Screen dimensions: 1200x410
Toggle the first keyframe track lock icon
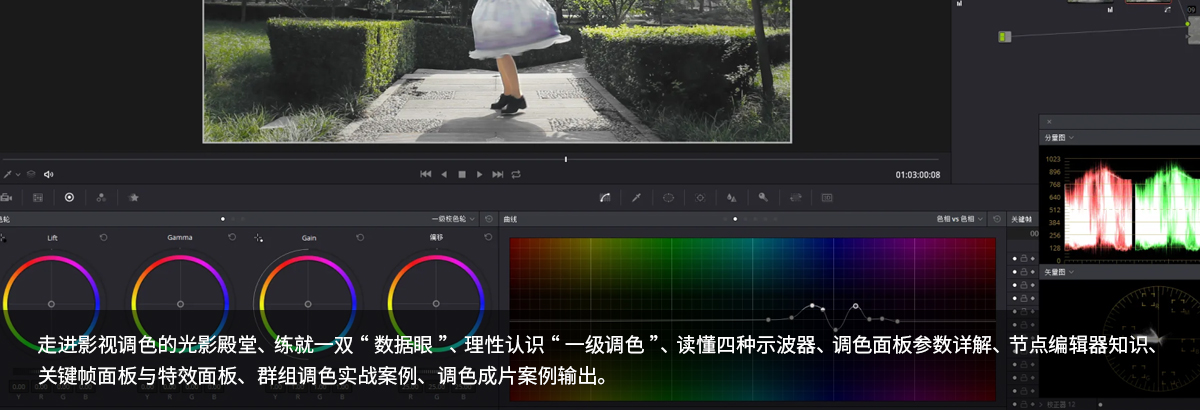pos(1025,259)
